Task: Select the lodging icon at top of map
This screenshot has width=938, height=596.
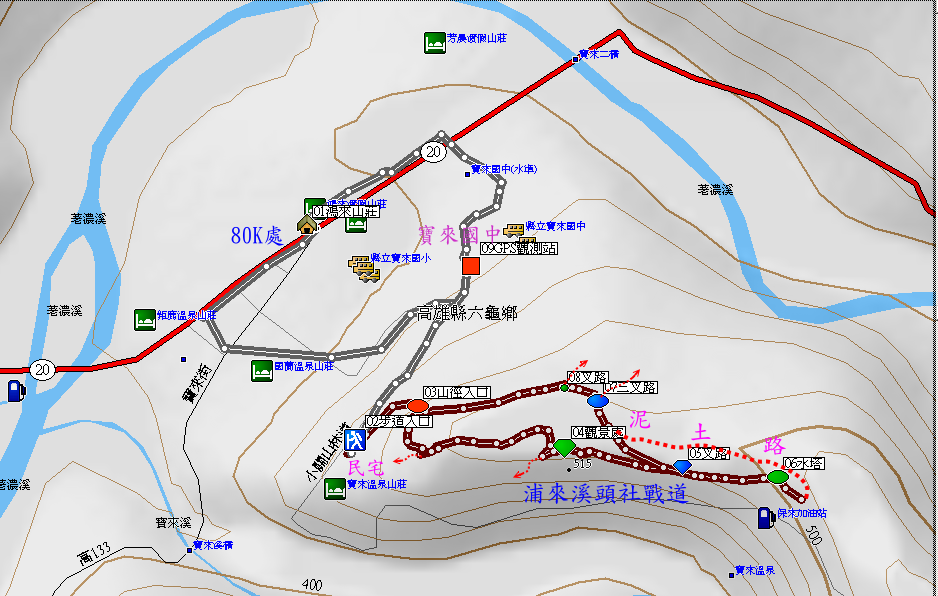Action: pos(434,42)
